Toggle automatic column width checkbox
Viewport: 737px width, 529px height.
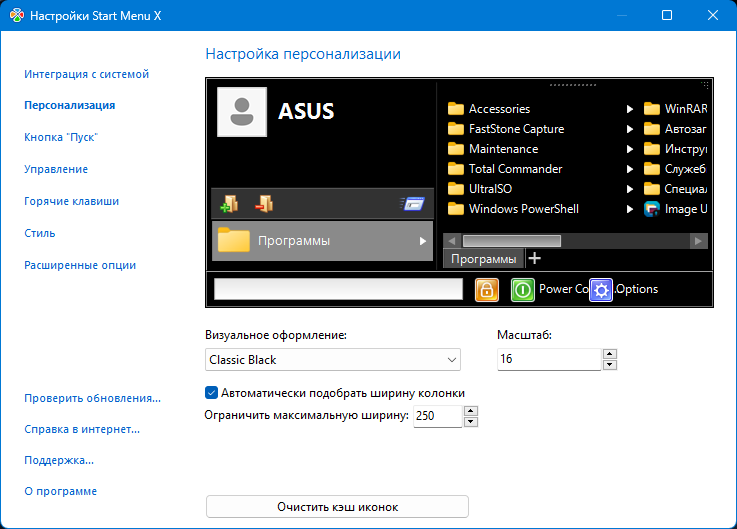pos(211,393)
